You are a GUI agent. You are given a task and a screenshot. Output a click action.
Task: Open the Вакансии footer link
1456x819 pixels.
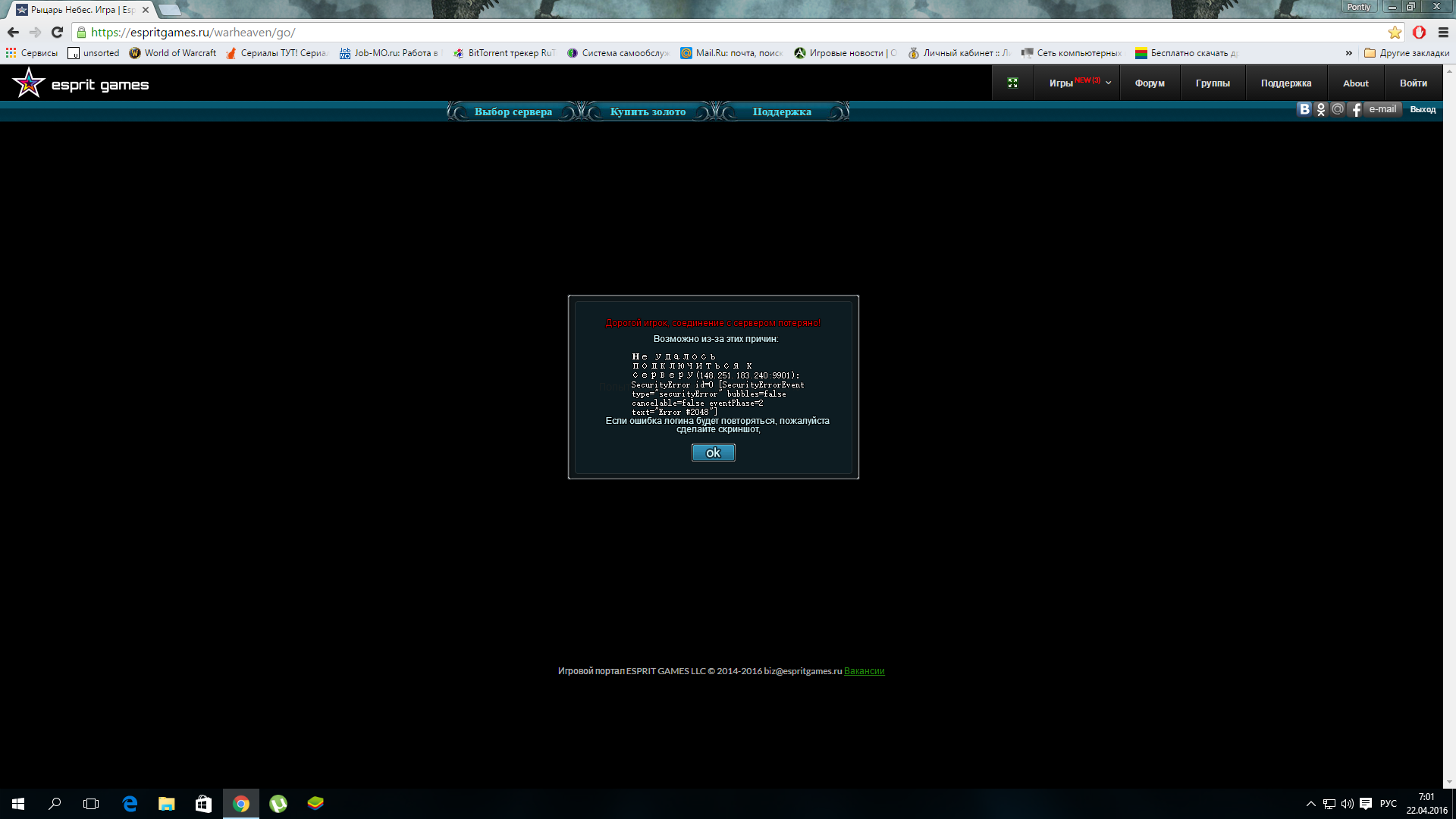pyautogui.click(x=864, y=671)
